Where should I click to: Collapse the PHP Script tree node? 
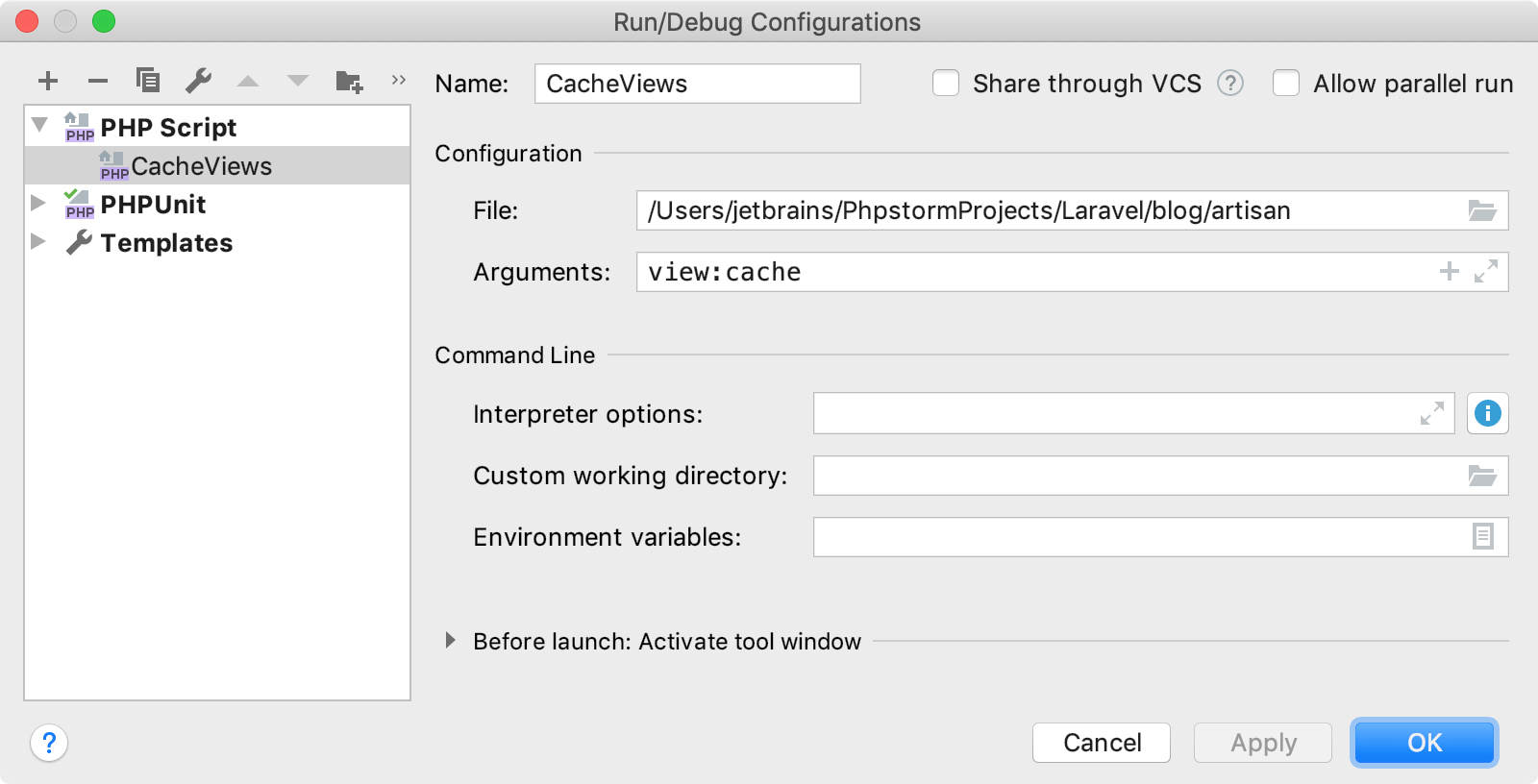pos(39,125)
